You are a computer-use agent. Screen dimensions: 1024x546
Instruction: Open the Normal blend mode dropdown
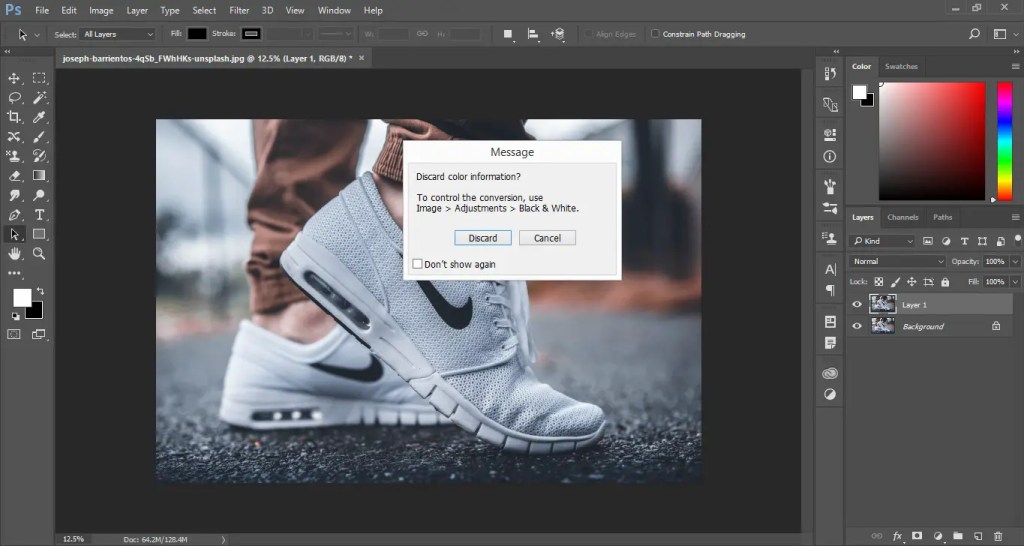896,261
